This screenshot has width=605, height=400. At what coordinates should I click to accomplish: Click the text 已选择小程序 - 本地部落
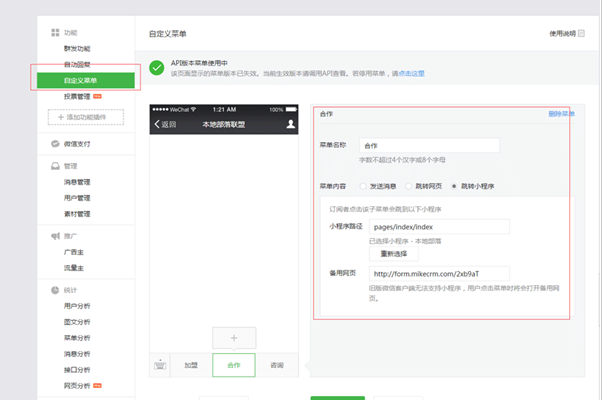click(405, 241)
